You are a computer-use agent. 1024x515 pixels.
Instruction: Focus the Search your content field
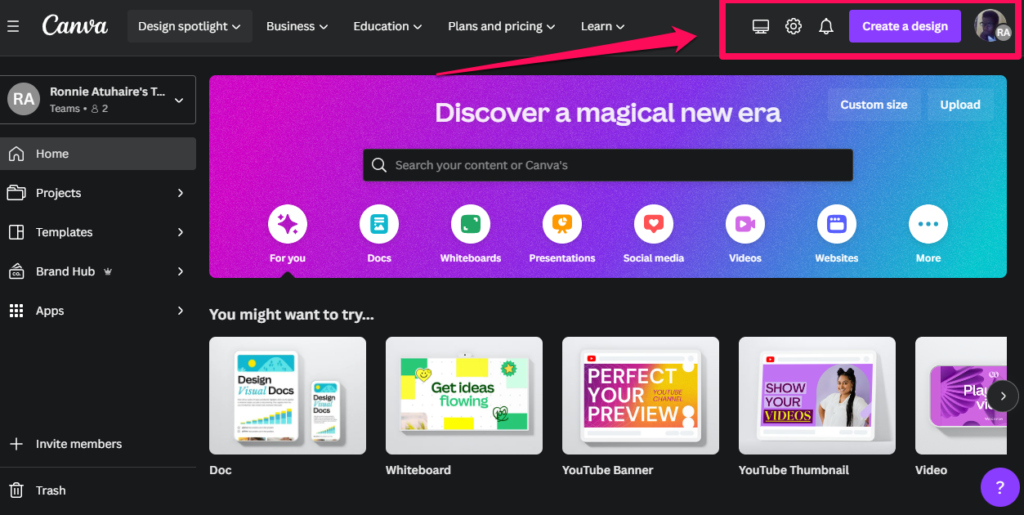tap(608, 165)
